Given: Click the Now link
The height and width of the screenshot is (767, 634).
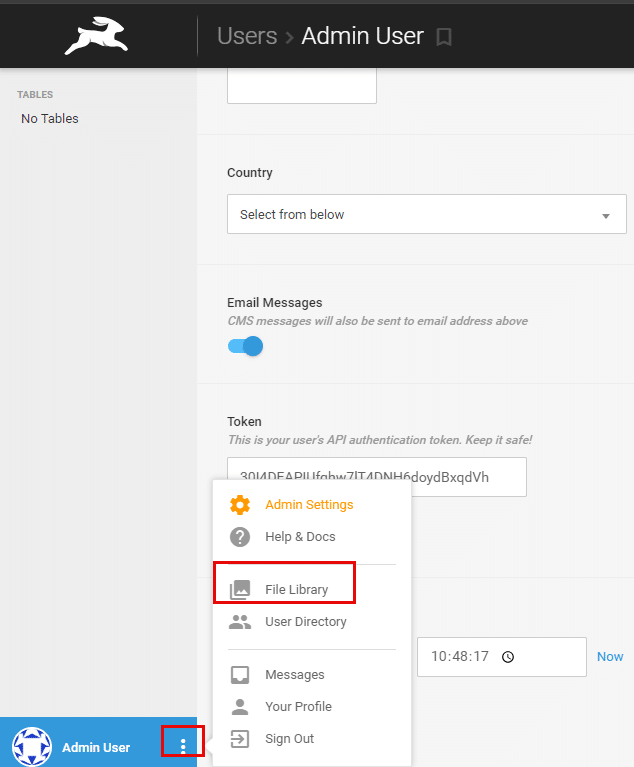Looking at the screenshot, I should click(x=610, y=656).
